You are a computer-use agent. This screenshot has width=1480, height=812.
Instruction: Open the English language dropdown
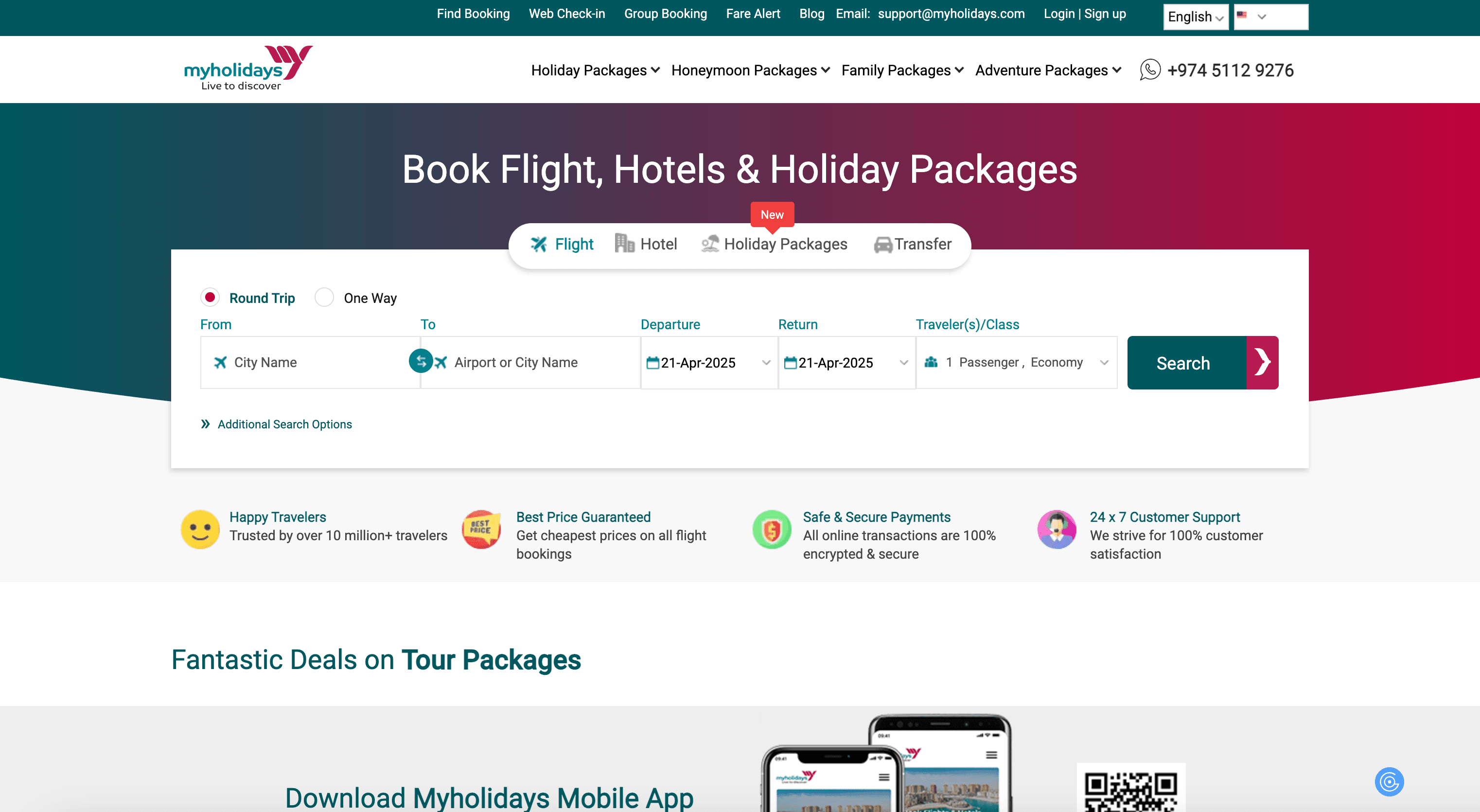[x=1196, y=17]
